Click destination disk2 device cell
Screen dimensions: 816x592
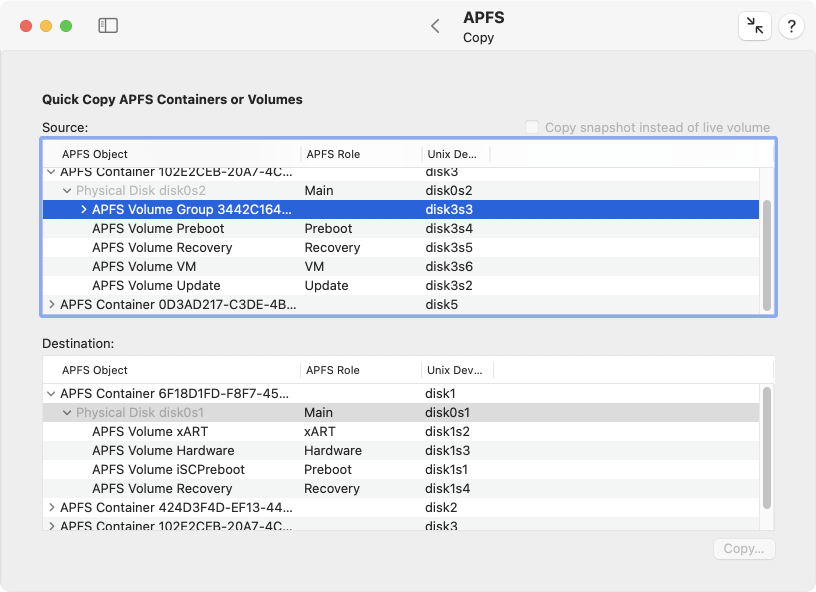[441, 507]
